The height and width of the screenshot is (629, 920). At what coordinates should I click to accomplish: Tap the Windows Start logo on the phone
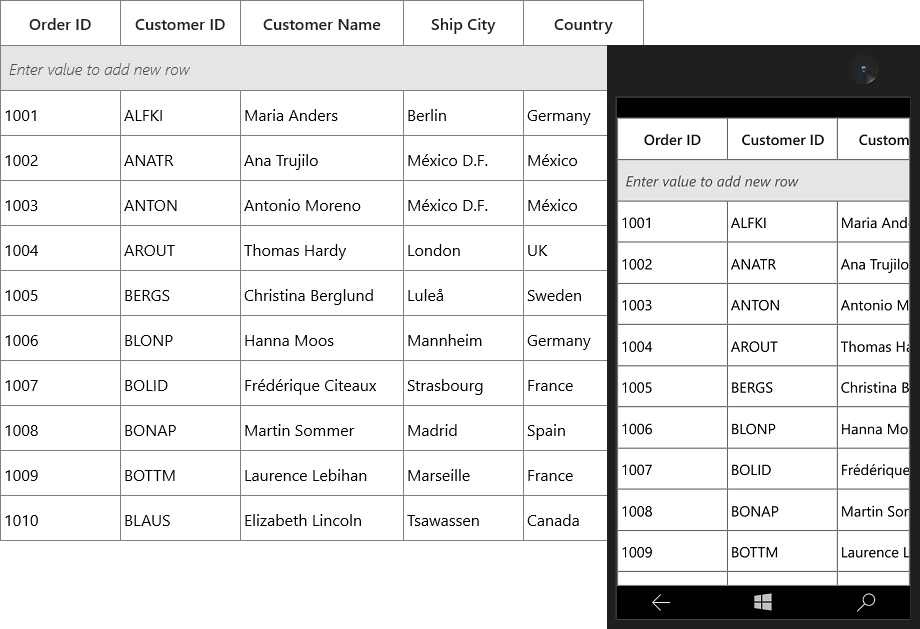tap(763, 602)
